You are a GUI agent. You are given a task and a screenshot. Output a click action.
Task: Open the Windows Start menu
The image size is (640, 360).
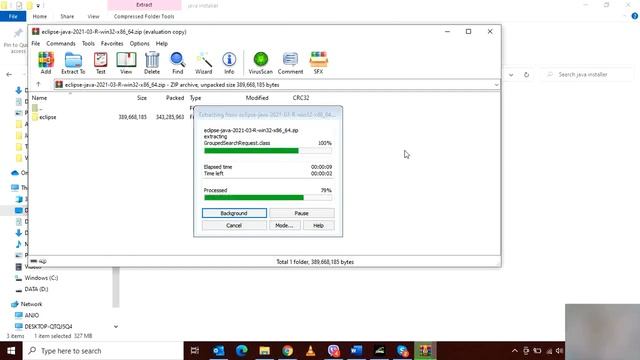tap(11, 351)
